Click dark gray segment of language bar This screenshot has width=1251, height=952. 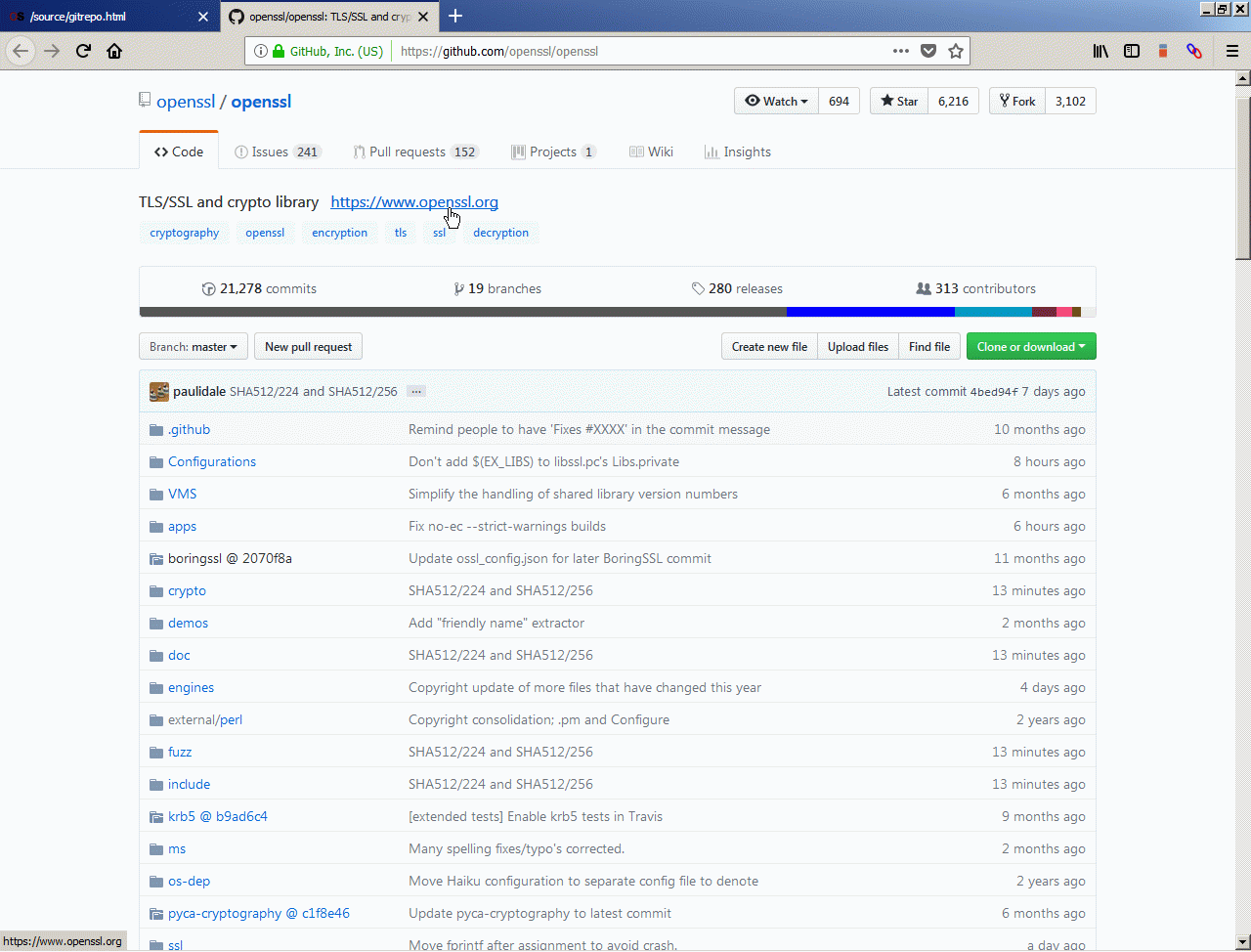463,312
